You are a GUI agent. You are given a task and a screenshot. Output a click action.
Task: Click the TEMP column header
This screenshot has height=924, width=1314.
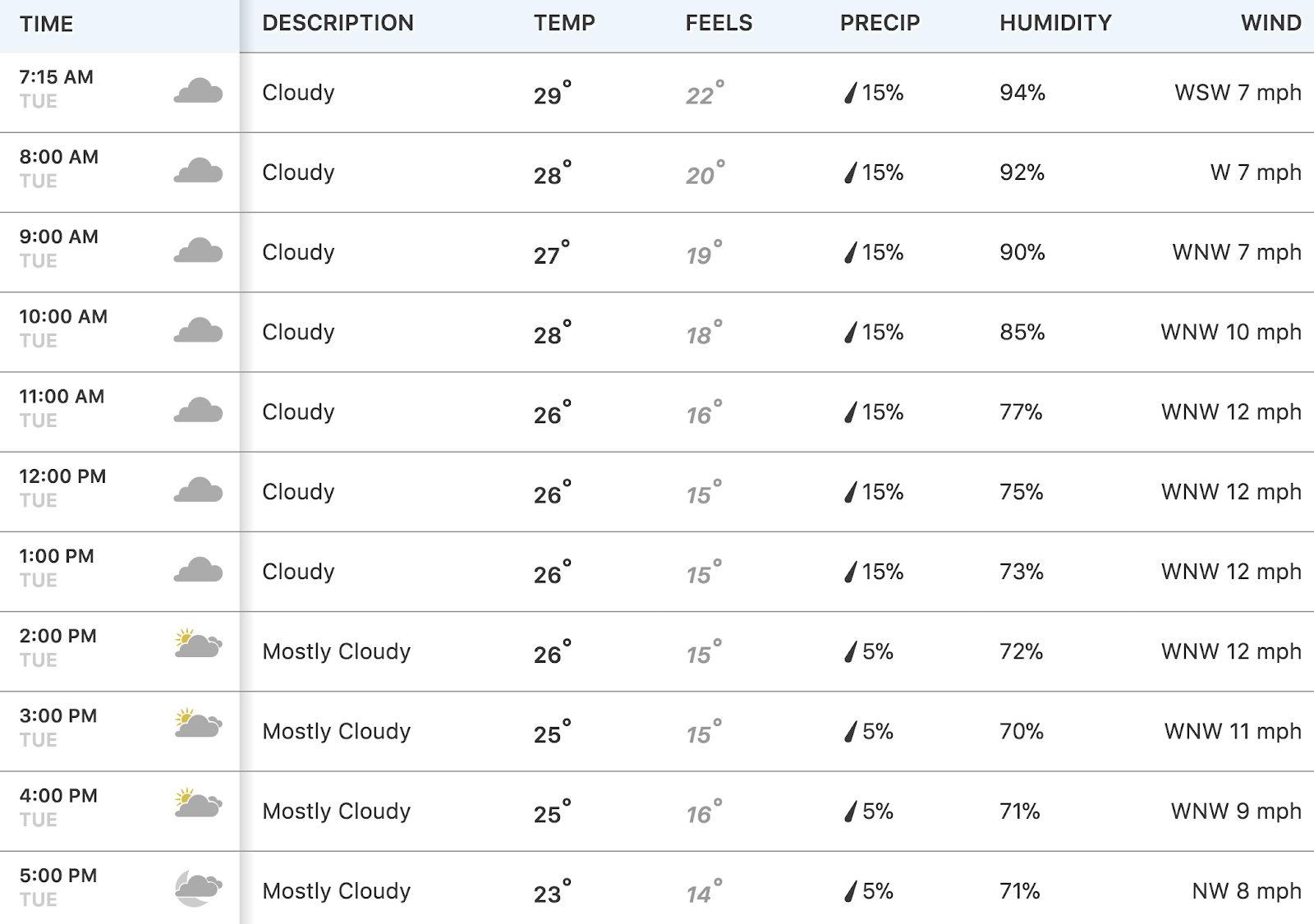point(564,23)
